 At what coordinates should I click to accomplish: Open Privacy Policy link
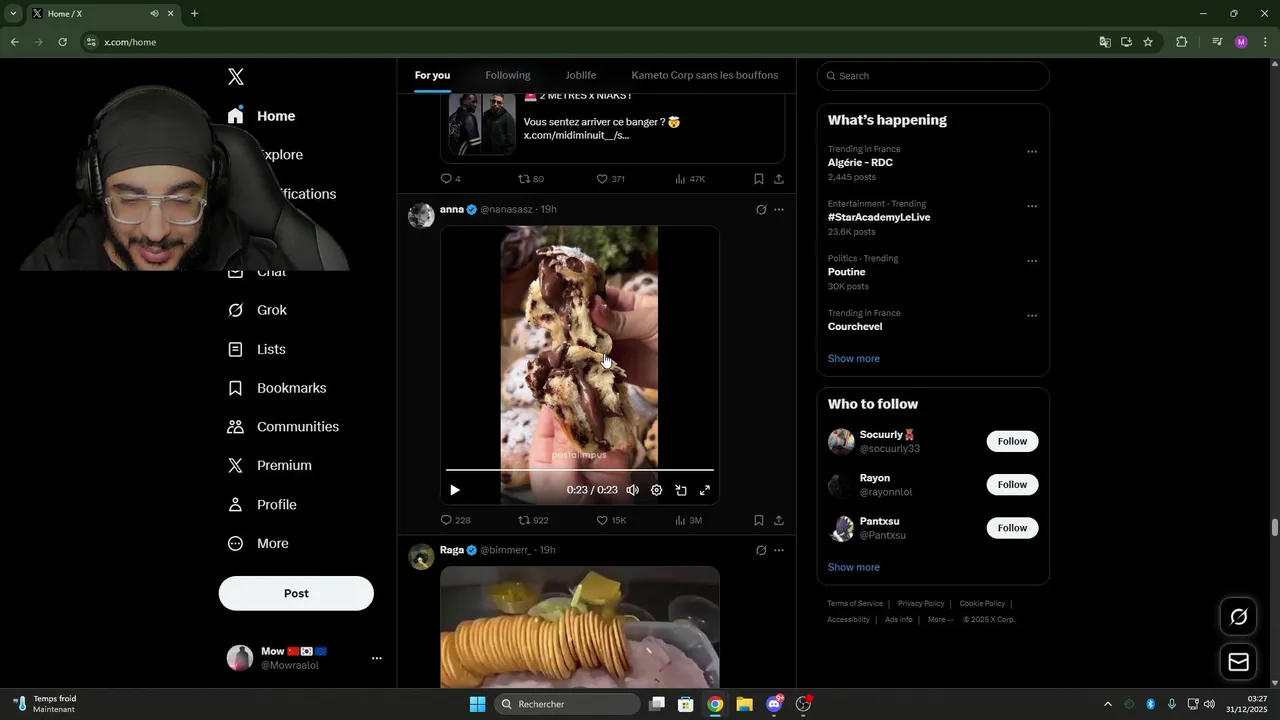tap(921, 603)
